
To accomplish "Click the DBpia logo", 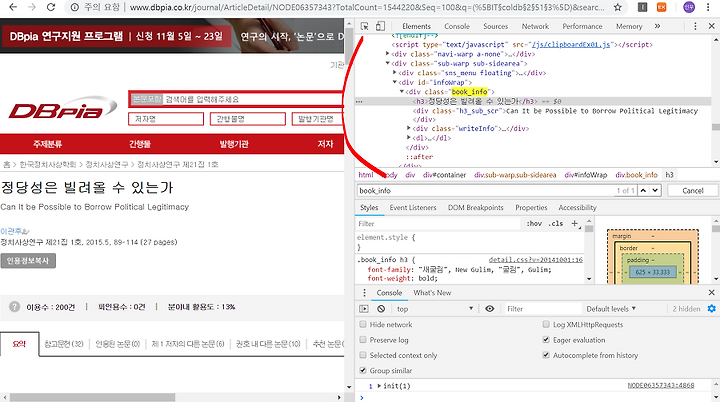I will click(63, 108).
